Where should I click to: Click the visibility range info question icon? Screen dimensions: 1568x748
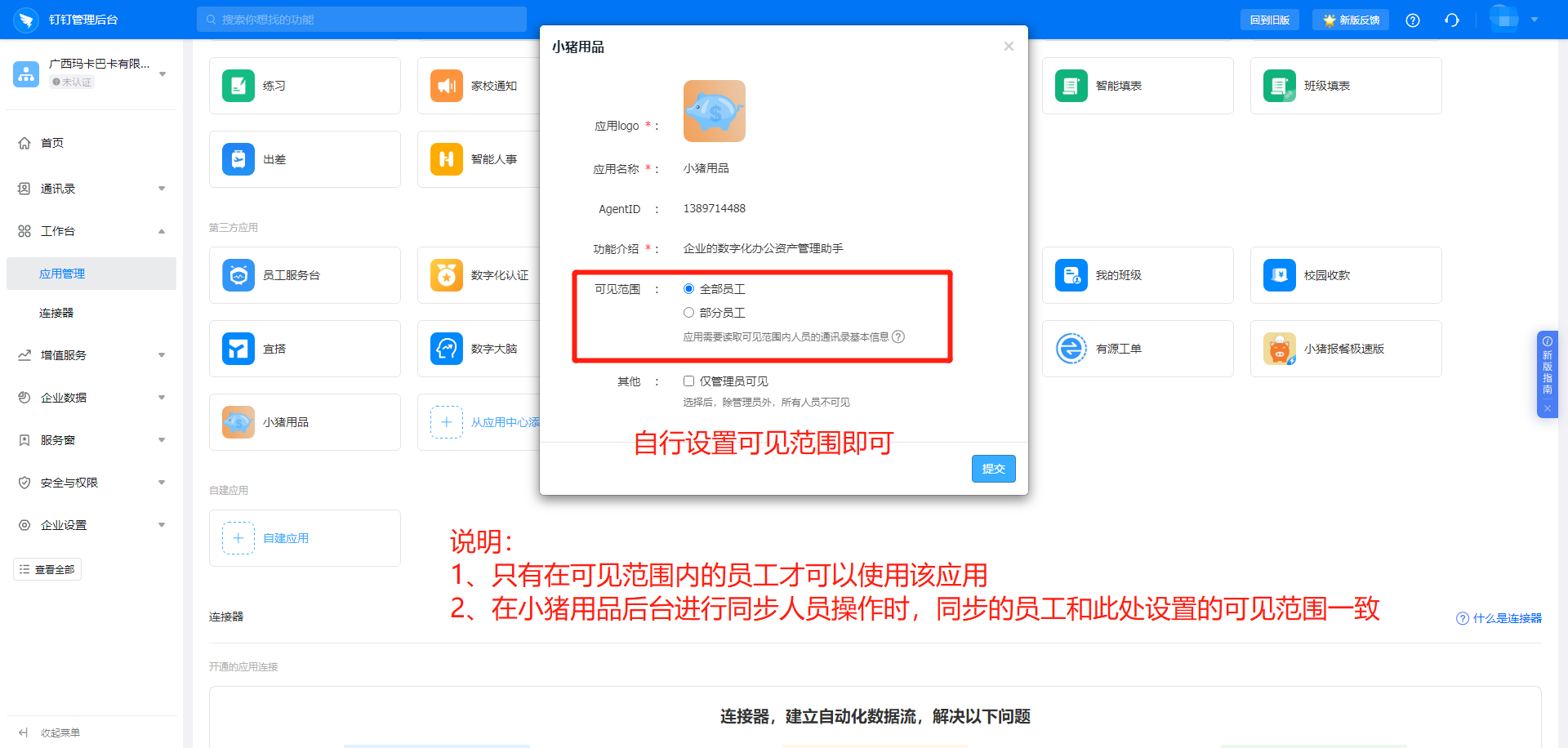coord(898,336)
